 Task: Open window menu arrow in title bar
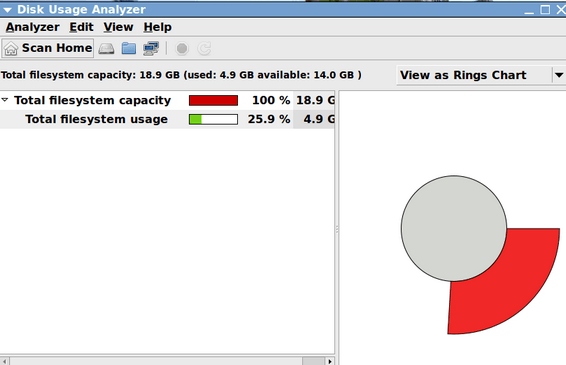(7, 10)
